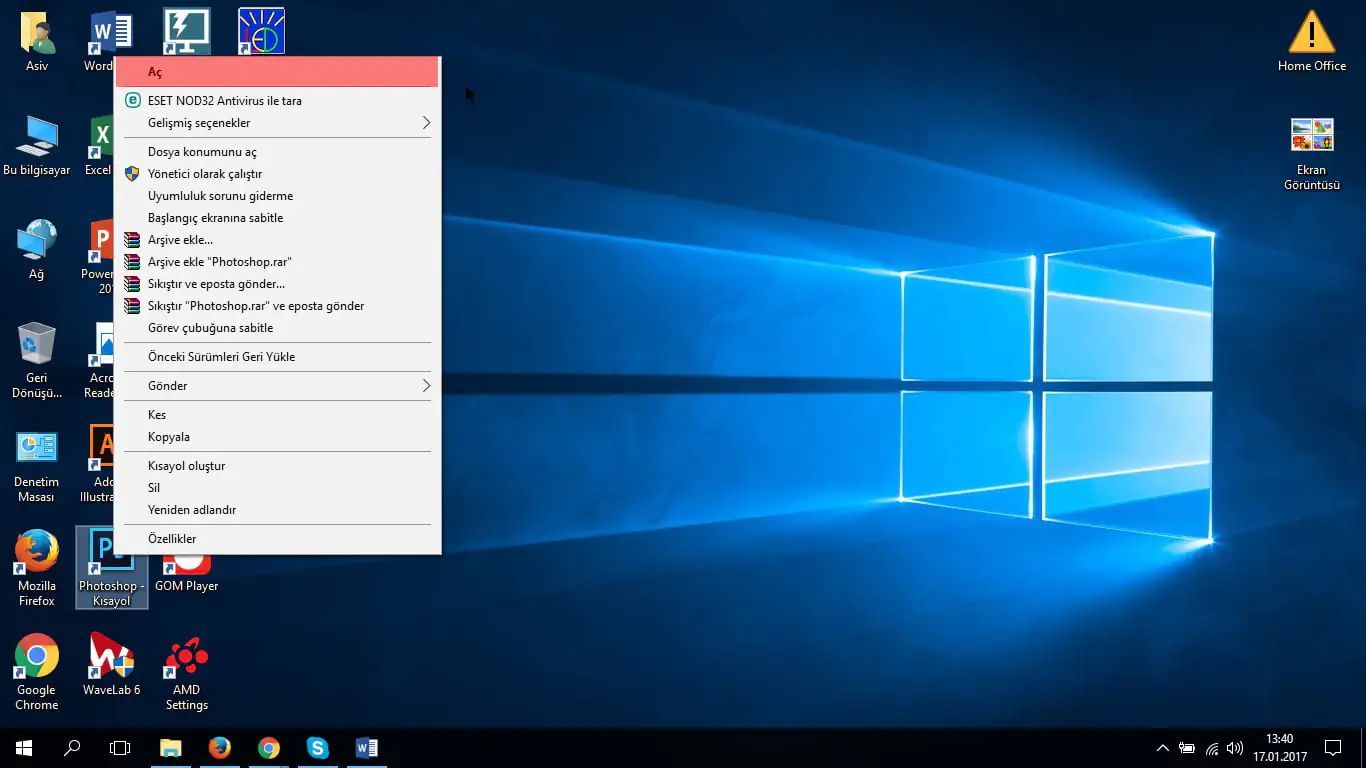
Task: Select the AMD Settings desktop icon
Action: click(186, 657)
